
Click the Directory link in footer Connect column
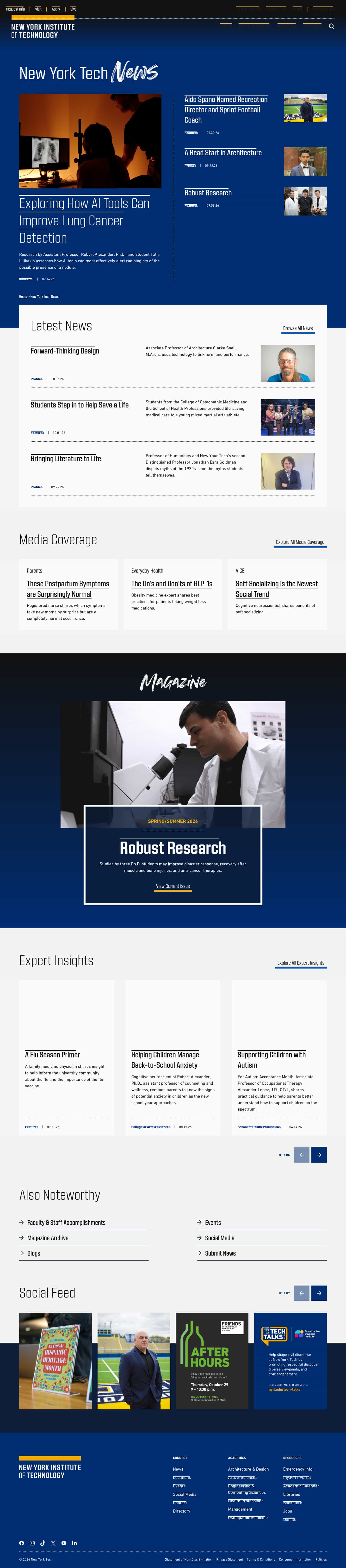181,1511
